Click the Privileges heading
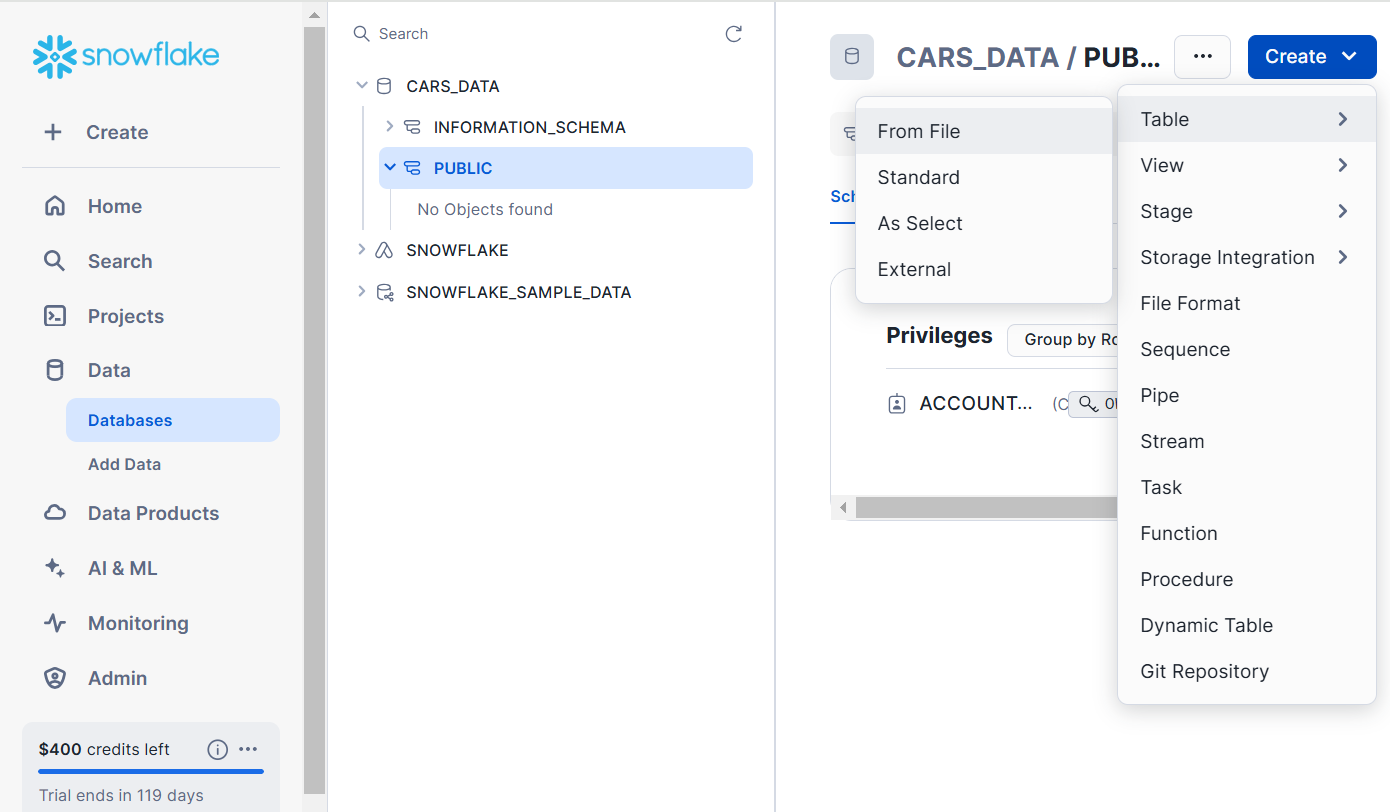This screenshot has width=1390, height=812. (939, 336)
